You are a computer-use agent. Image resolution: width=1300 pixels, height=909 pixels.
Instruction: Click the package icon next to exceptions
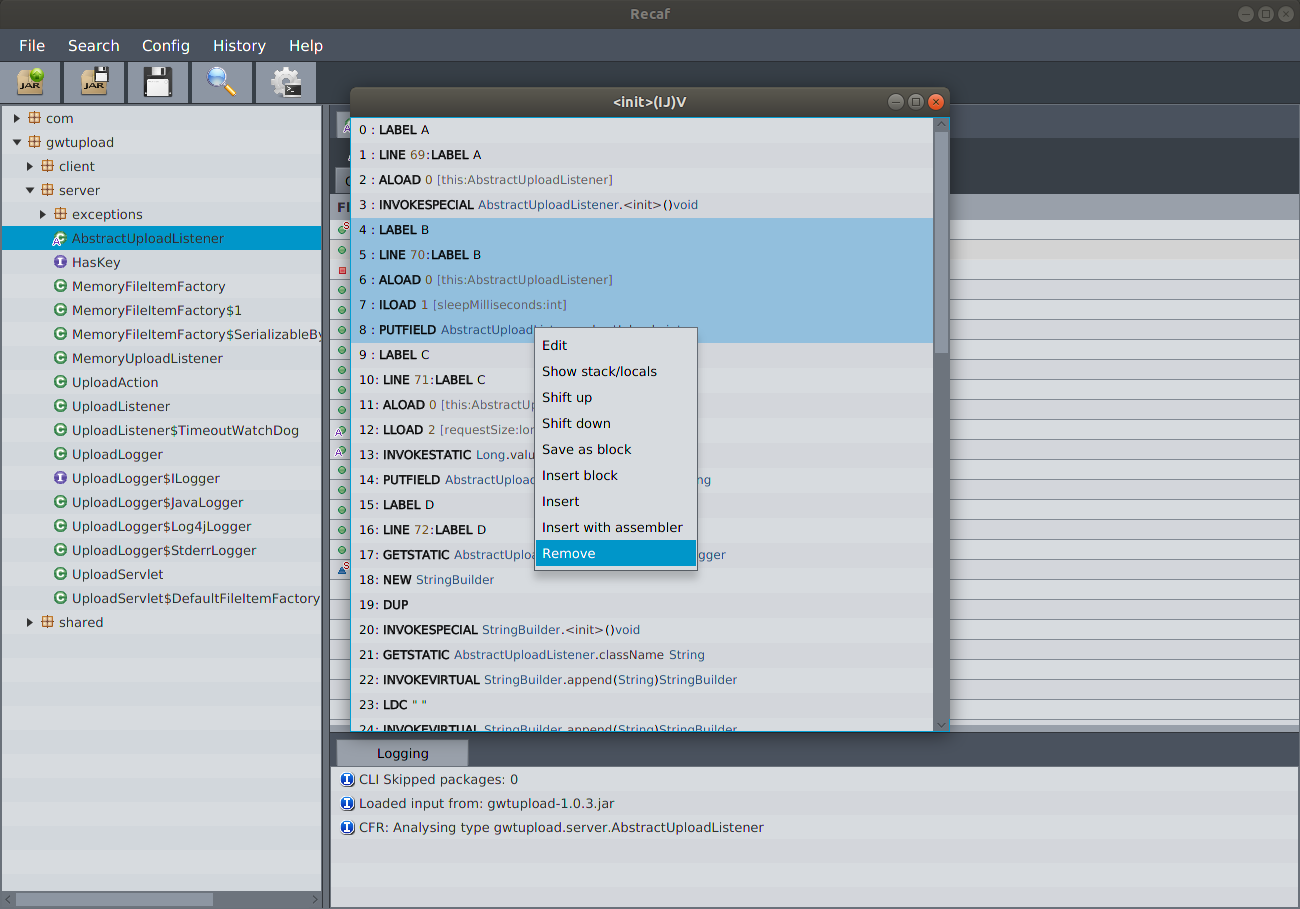pyautogui.click(x=60, y=214)
